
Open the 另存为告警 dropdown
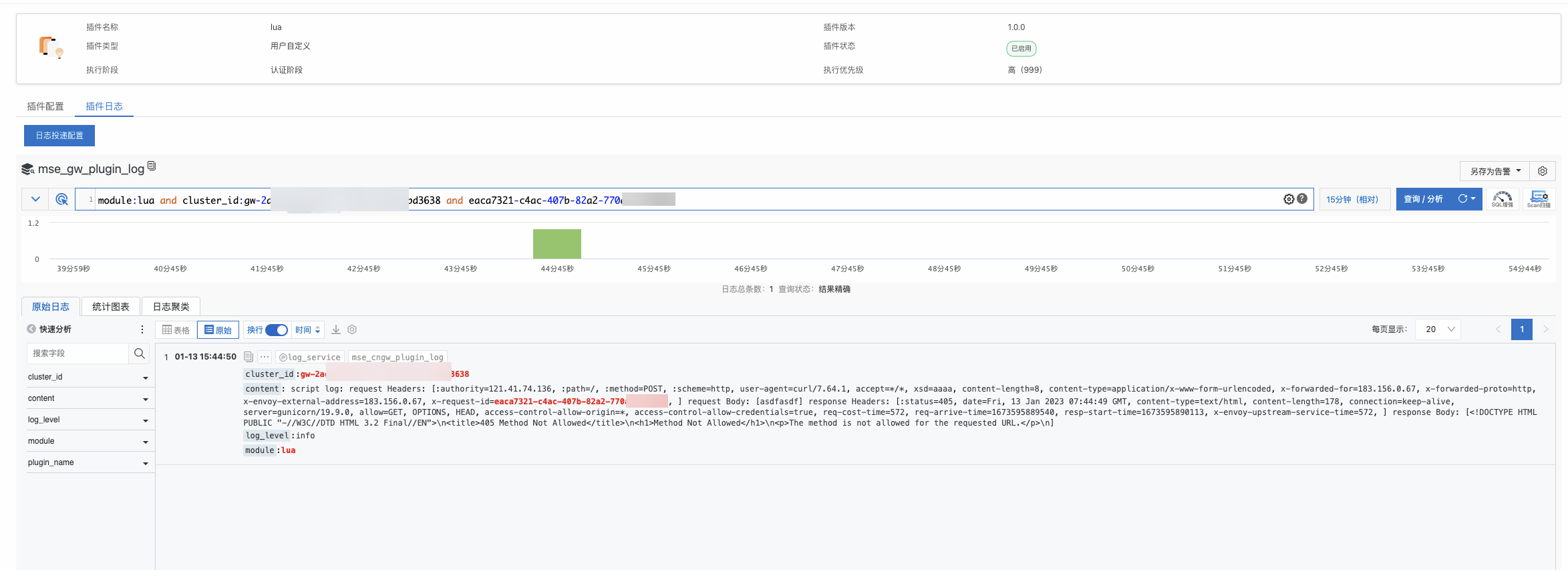[x=1495, y=171]
